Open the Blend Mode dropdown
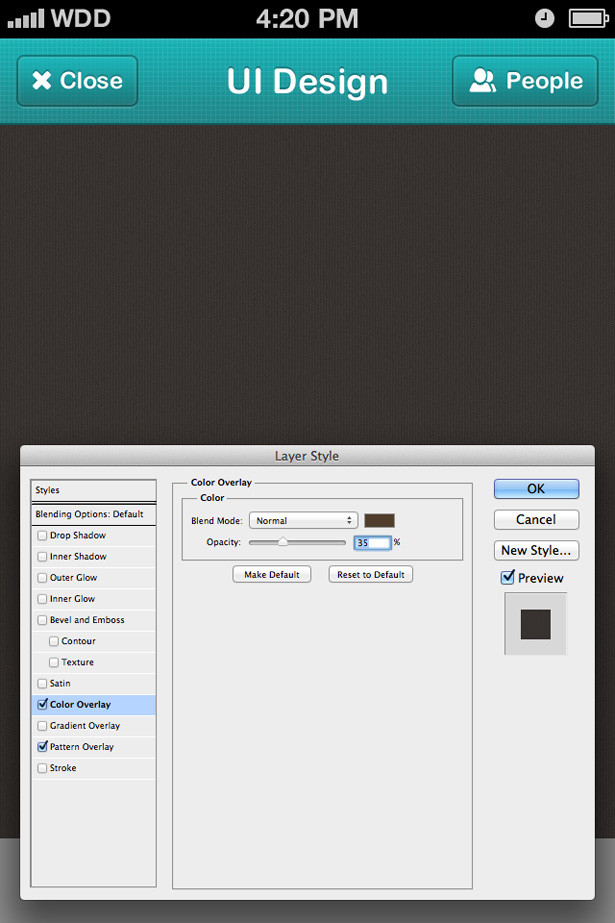Image resolution: width=615 pixels, height=923 pixels. (x=303, y=521)
